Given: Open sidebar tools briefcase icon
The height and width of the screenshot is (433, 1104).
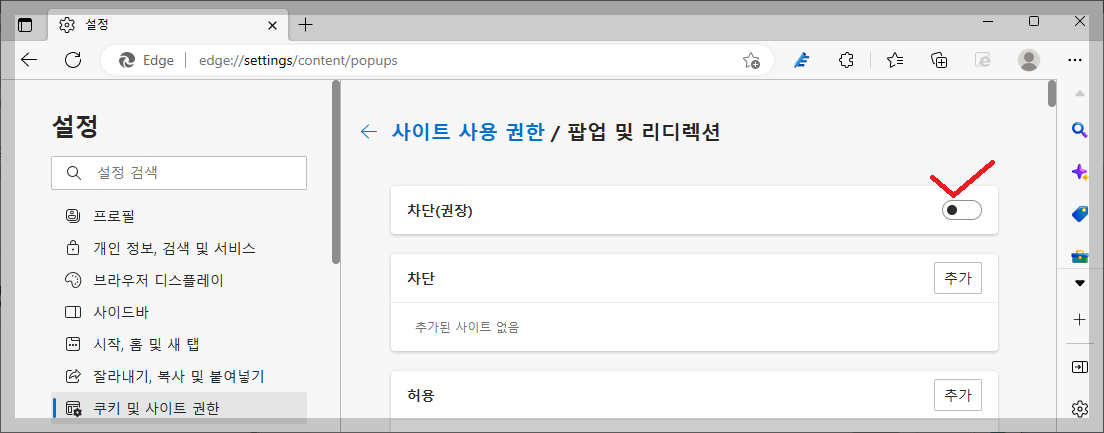Looking at the screenshot, I should tap(1079, 255).
